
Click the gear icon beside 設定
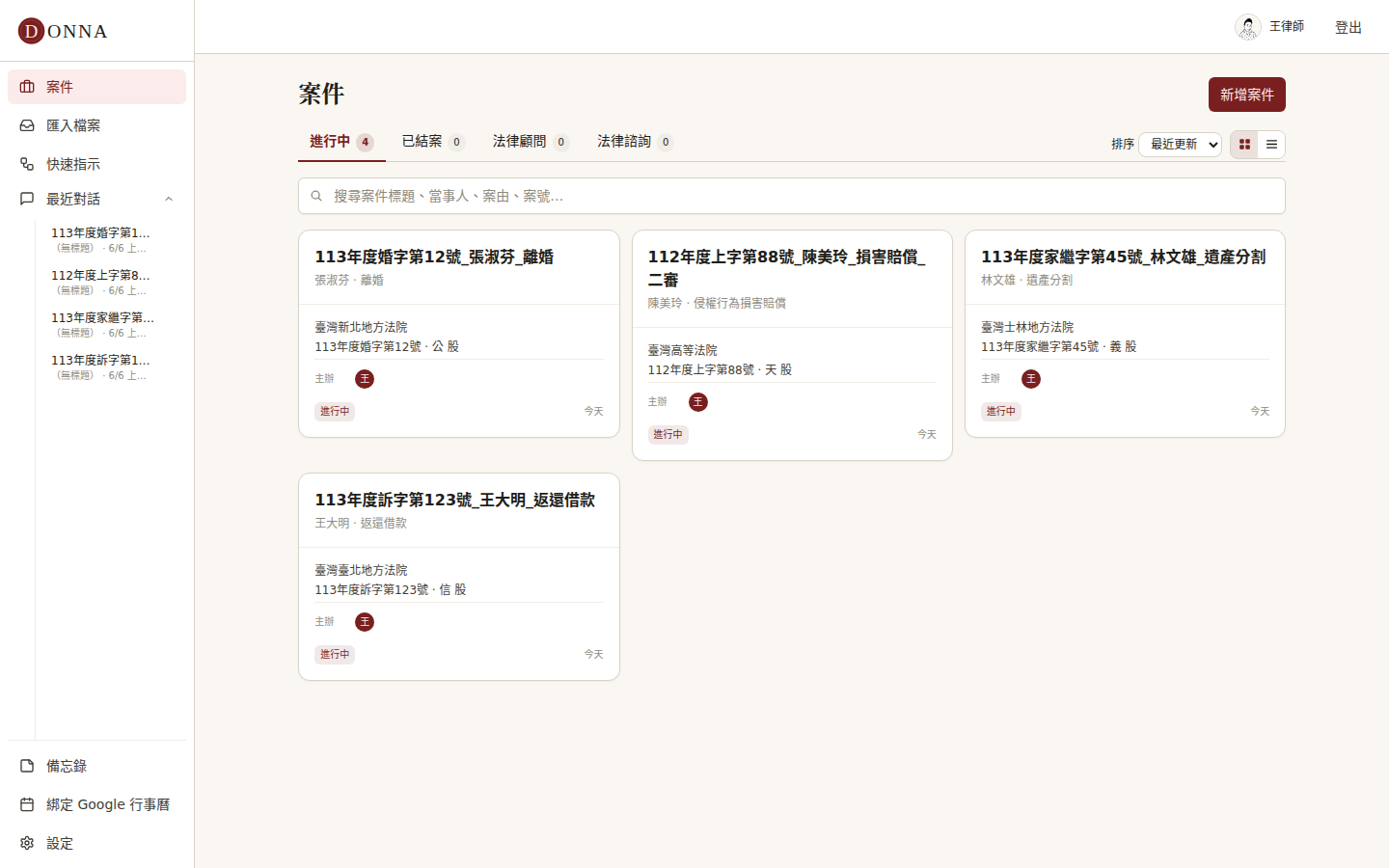[27, 843]
